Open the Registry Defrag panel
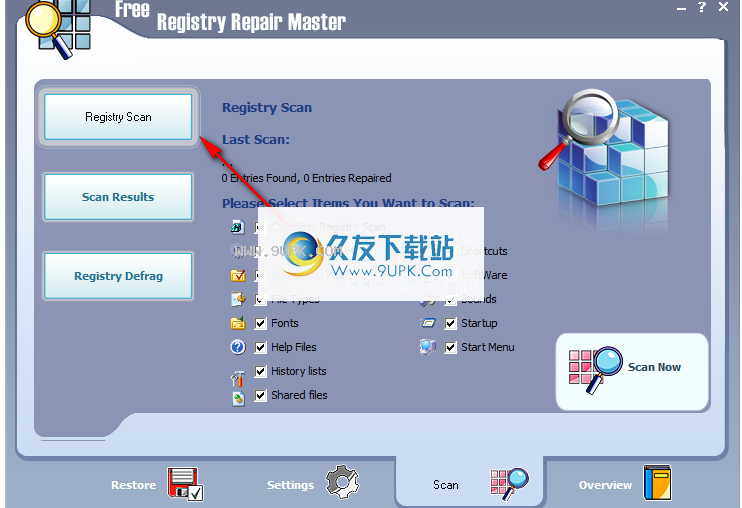The image size is (742, 508). (x=118, y=276)
